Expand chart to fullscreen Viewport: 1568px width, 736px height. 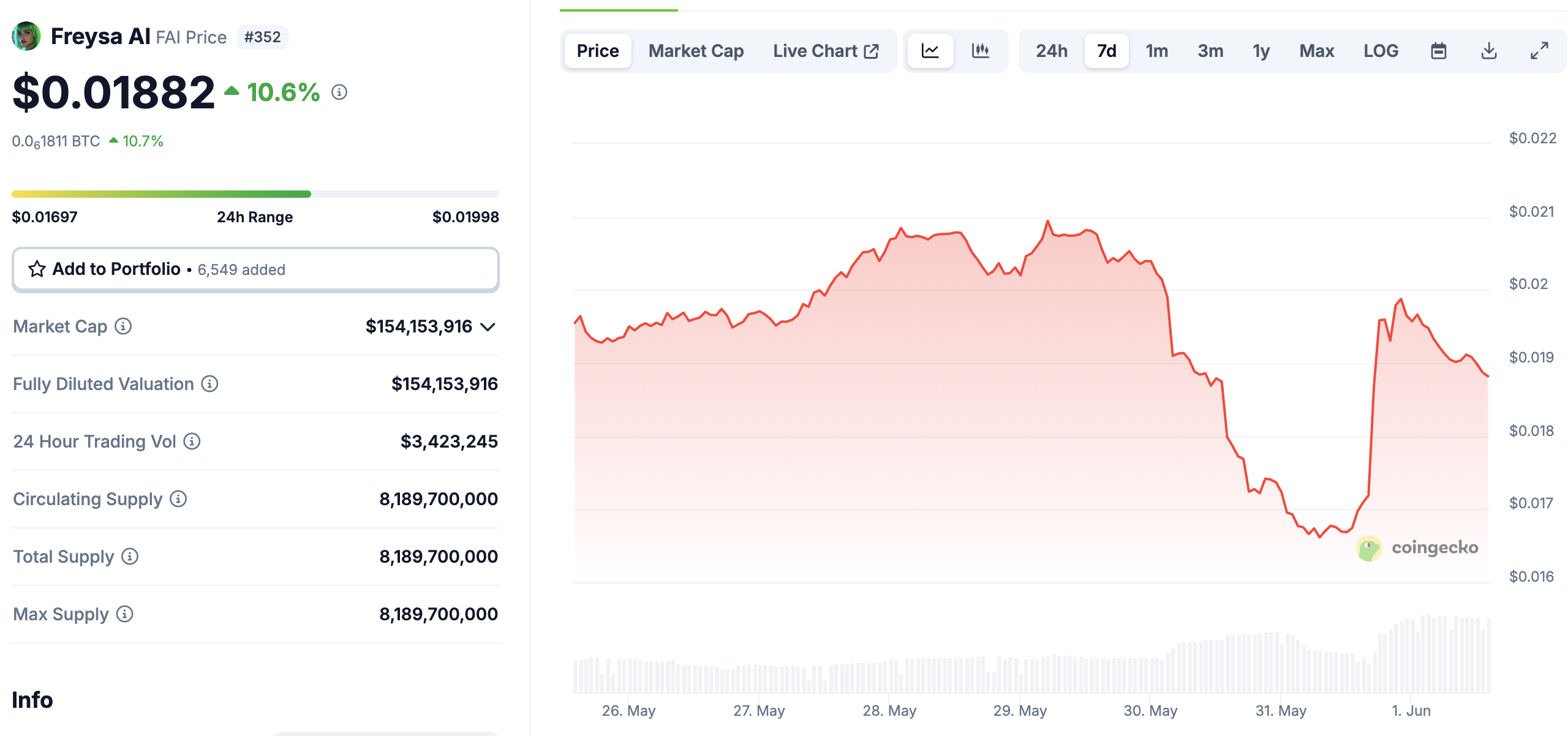[1539, 51]
